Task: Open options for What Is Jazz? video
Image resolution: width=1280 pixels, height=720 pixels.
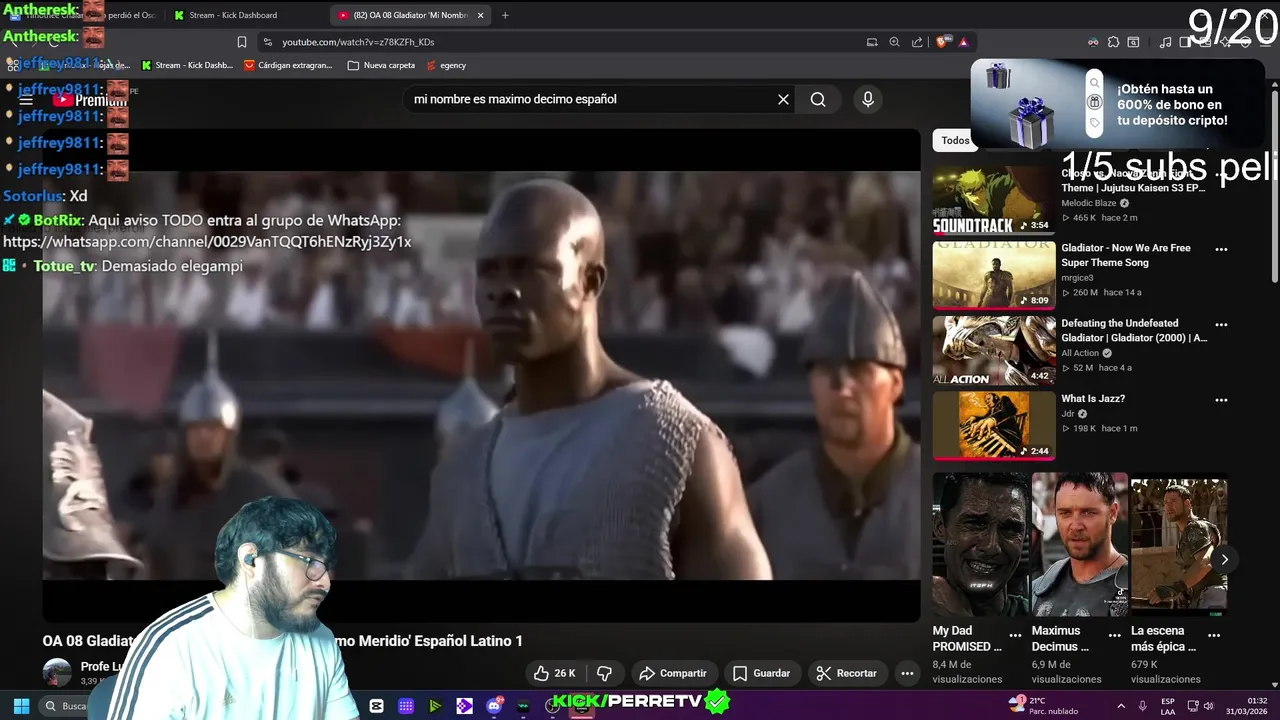Action: (x=1221, y=399)
